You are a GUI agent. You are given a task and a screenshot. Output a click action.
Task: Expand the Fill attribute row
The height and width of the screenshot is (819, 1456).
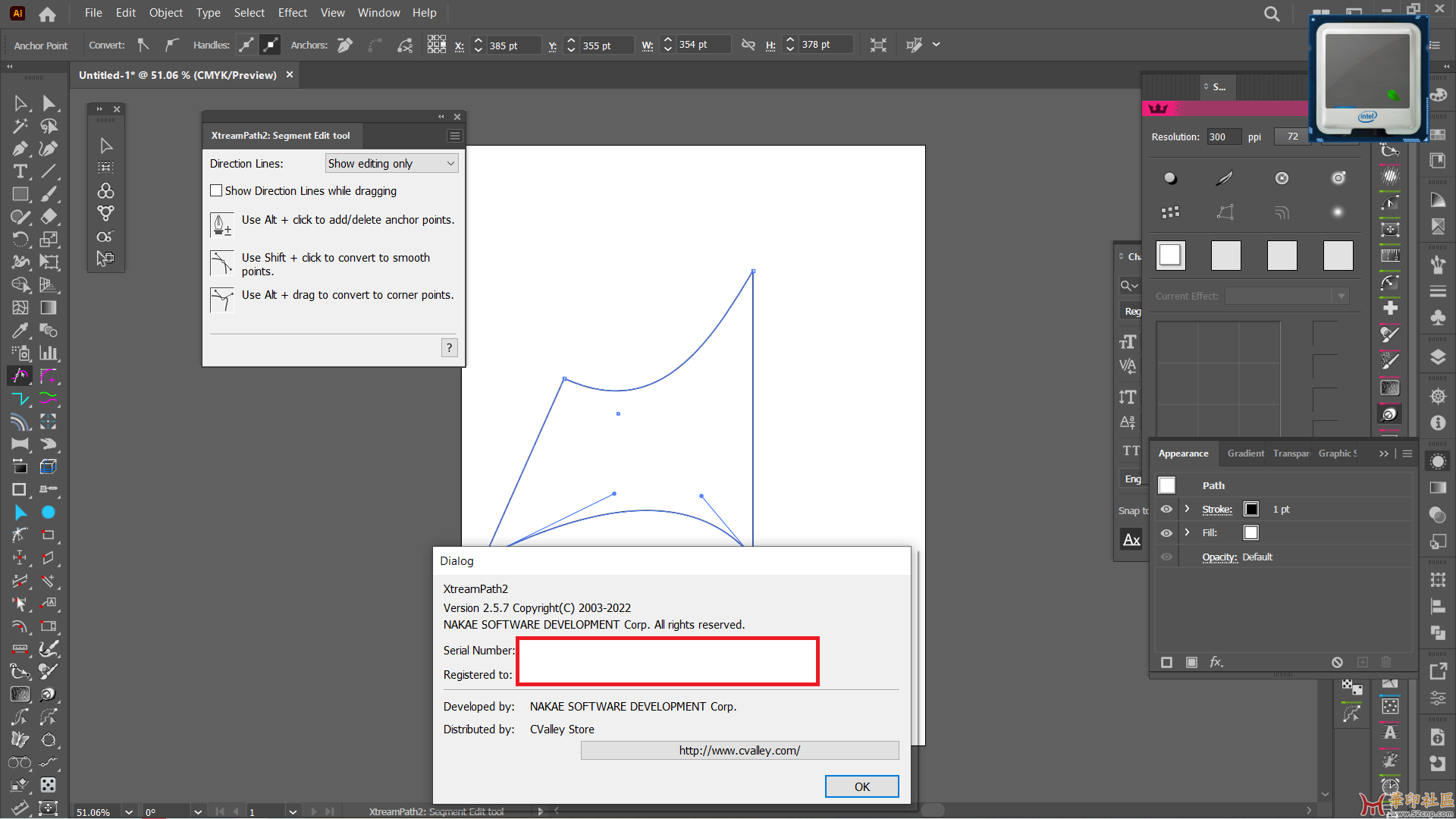(1188, 532)
